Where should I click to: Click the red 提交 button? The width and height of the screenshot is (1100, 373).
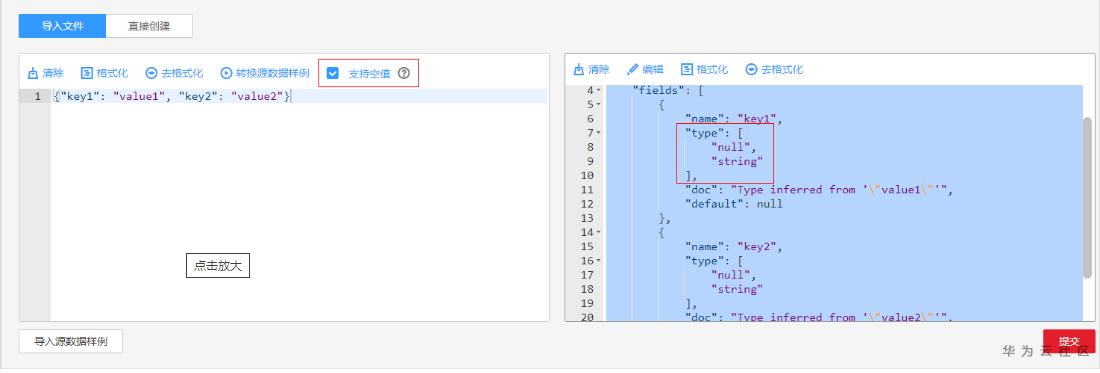[1068, 341]
